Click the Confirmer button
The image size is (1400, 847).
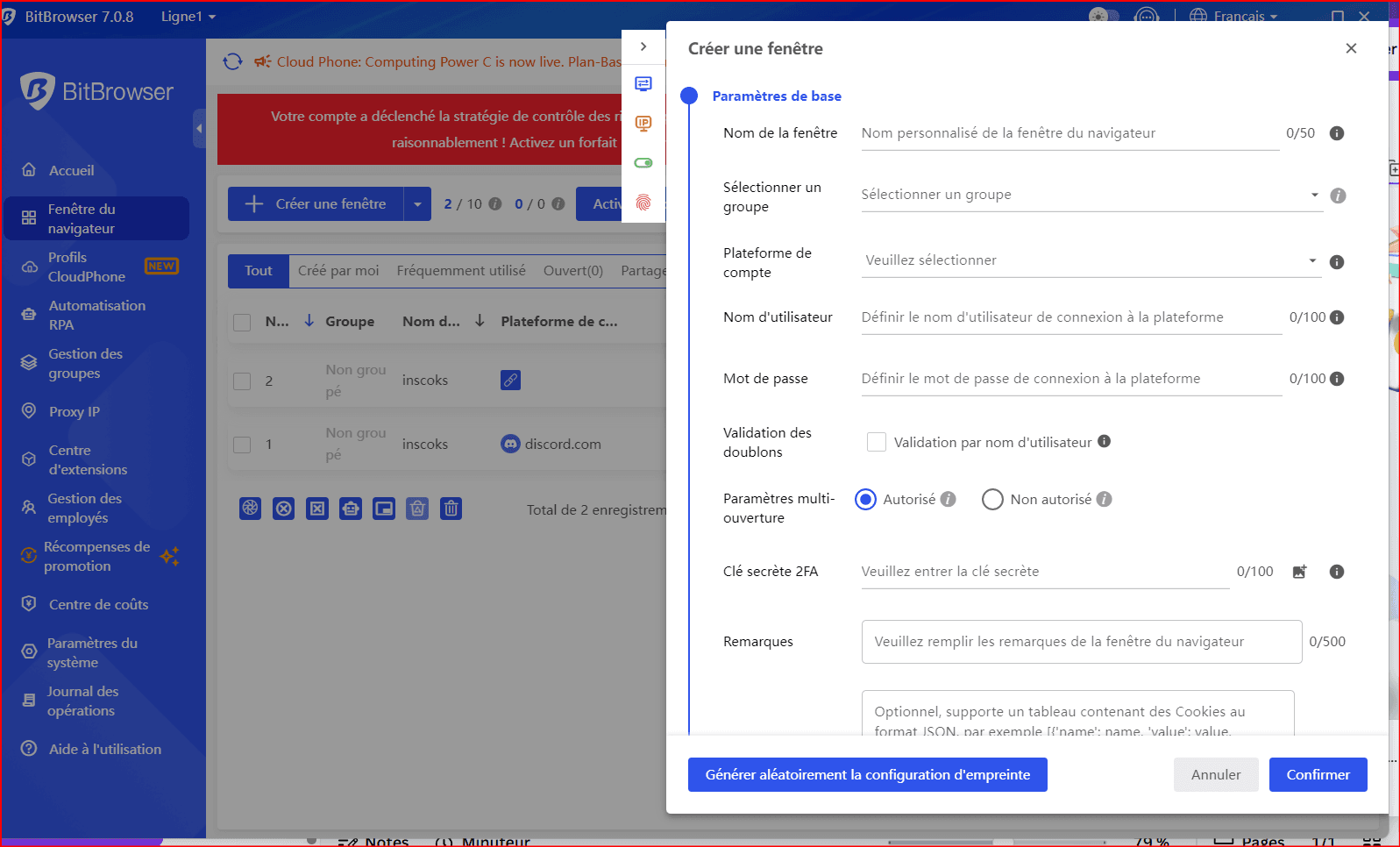(1317, 774)
